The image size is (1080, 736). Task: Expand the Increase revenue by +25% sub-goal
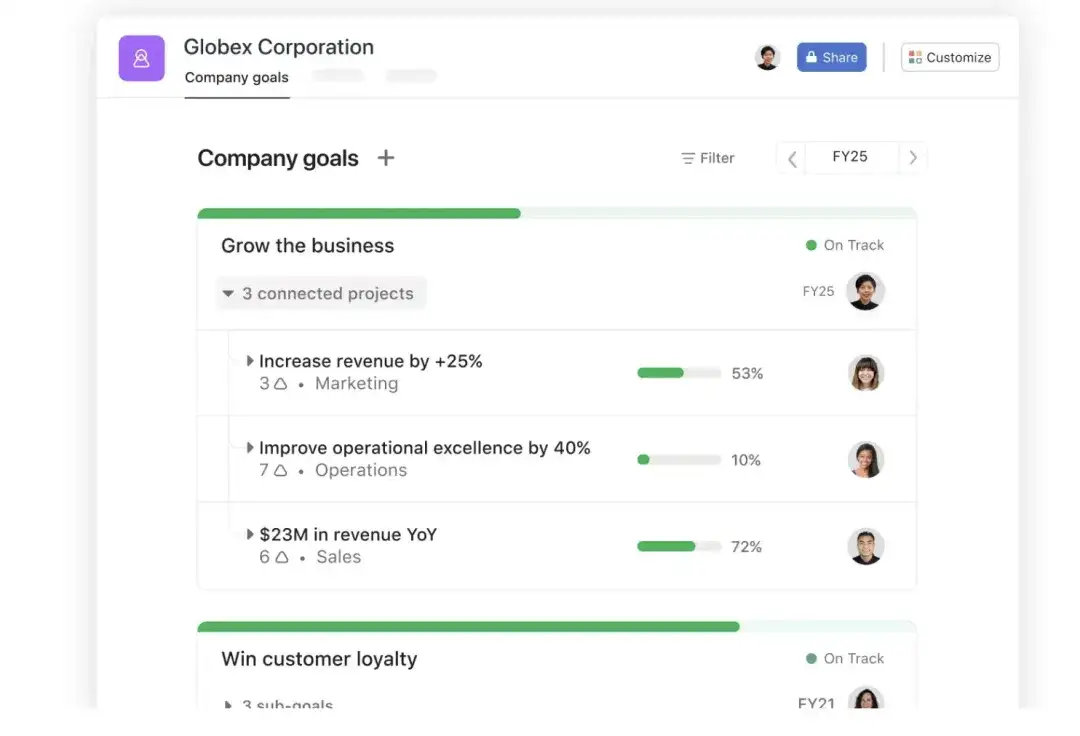(249, 361)
